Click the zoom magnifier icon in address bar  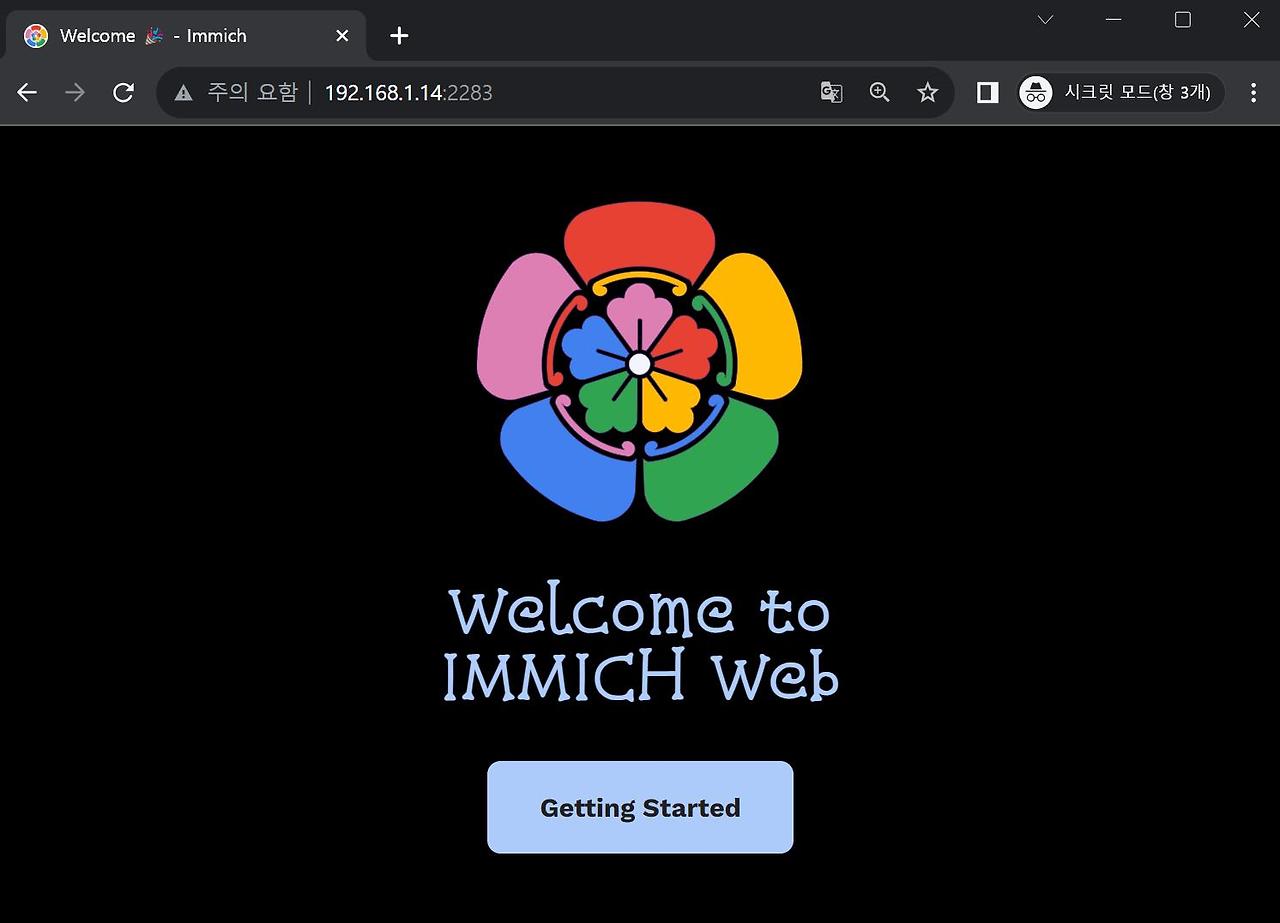(x=879, y=93)
